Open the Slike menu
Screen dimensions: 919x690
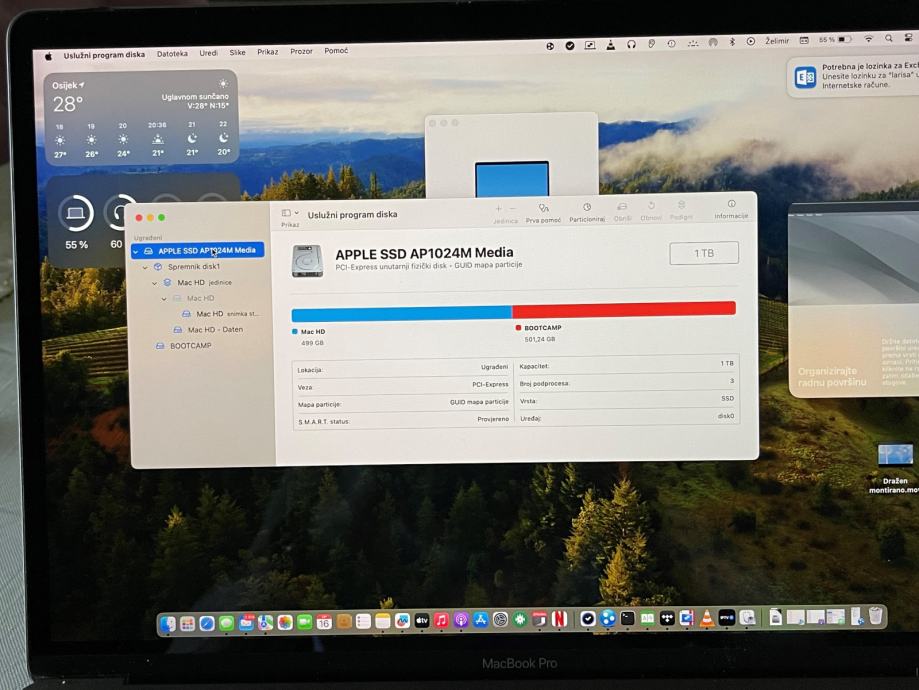[237, 52]
